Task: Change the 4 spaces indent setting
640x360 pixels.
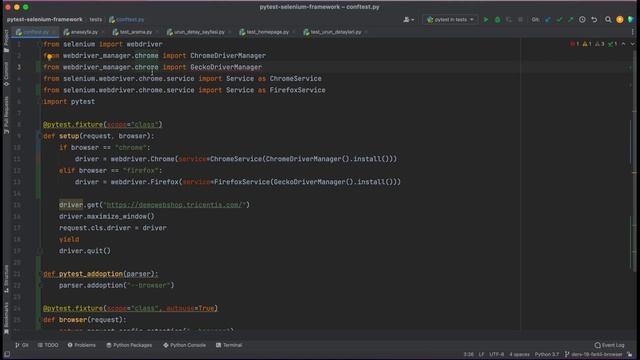Action: coord(519,355)
